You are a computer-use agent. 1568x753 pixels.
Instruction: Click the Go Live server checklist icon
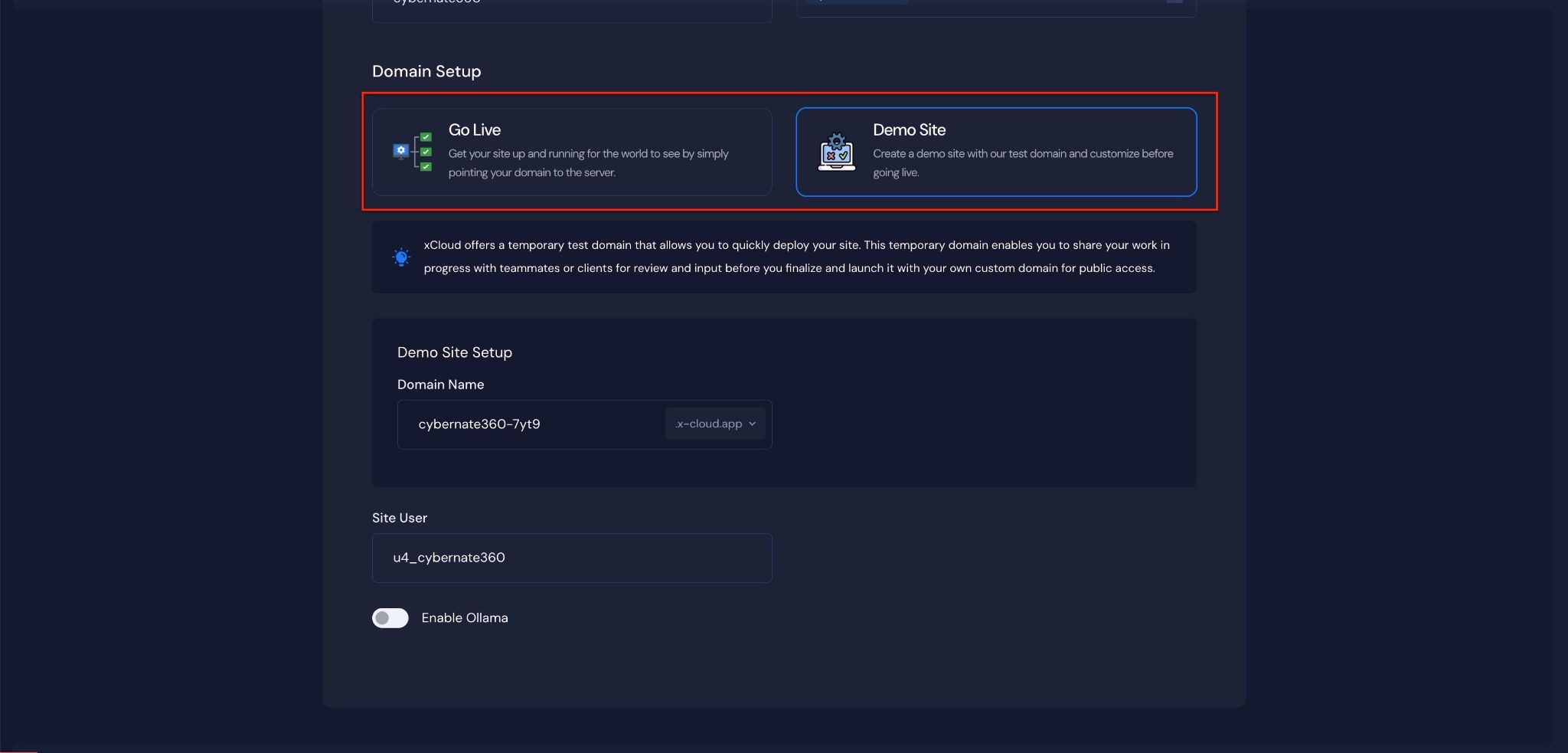click(x=413, y=152)
